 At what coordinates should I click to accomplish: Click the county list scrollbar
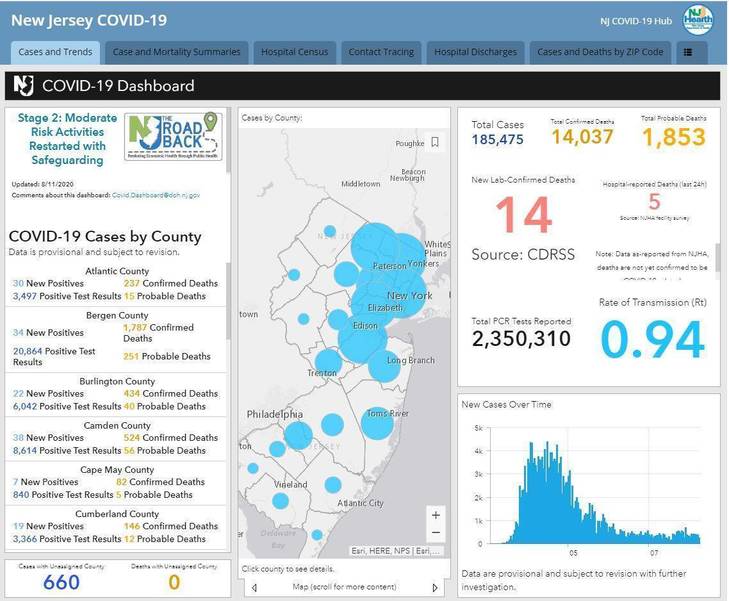[229, 300]
